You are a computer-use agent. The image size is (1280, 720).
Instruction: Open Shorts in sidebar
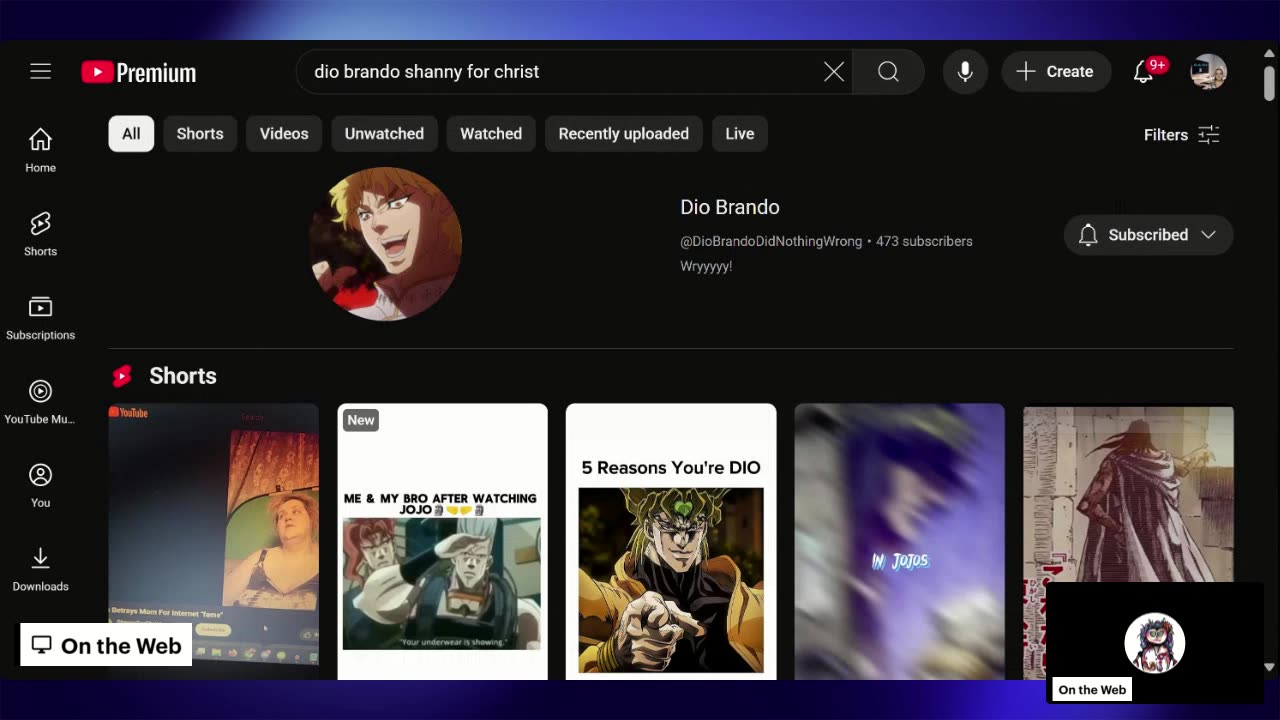click(40, 235)
